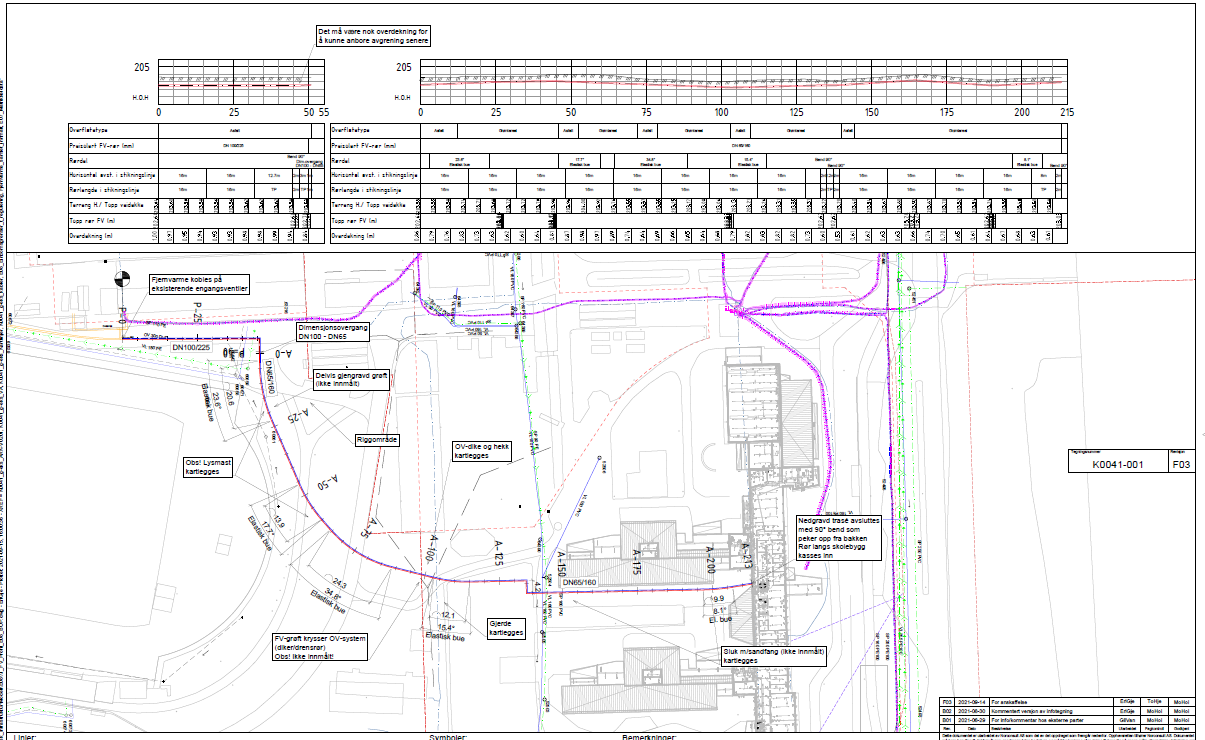Click the DN65/160 label near station A-150
Viewport: 1205px width, 740px height.
[579, 581]
